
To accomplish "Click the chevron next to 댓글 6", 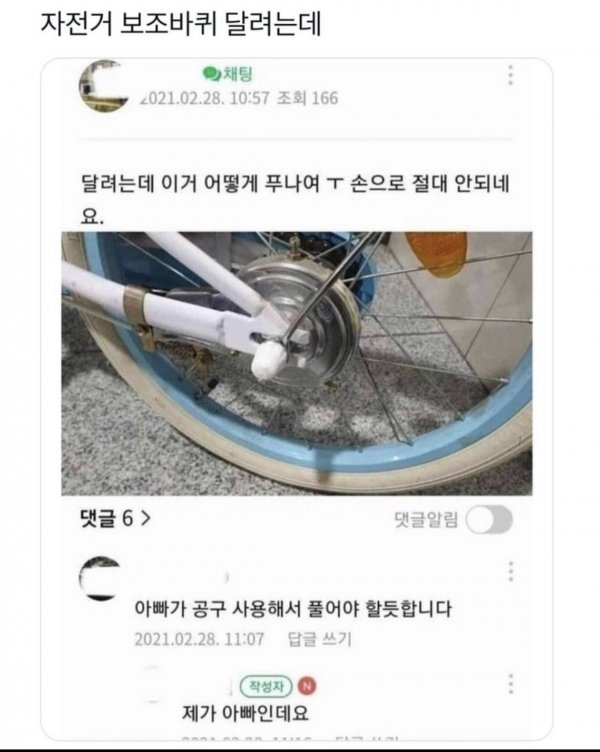I will 146,518.
